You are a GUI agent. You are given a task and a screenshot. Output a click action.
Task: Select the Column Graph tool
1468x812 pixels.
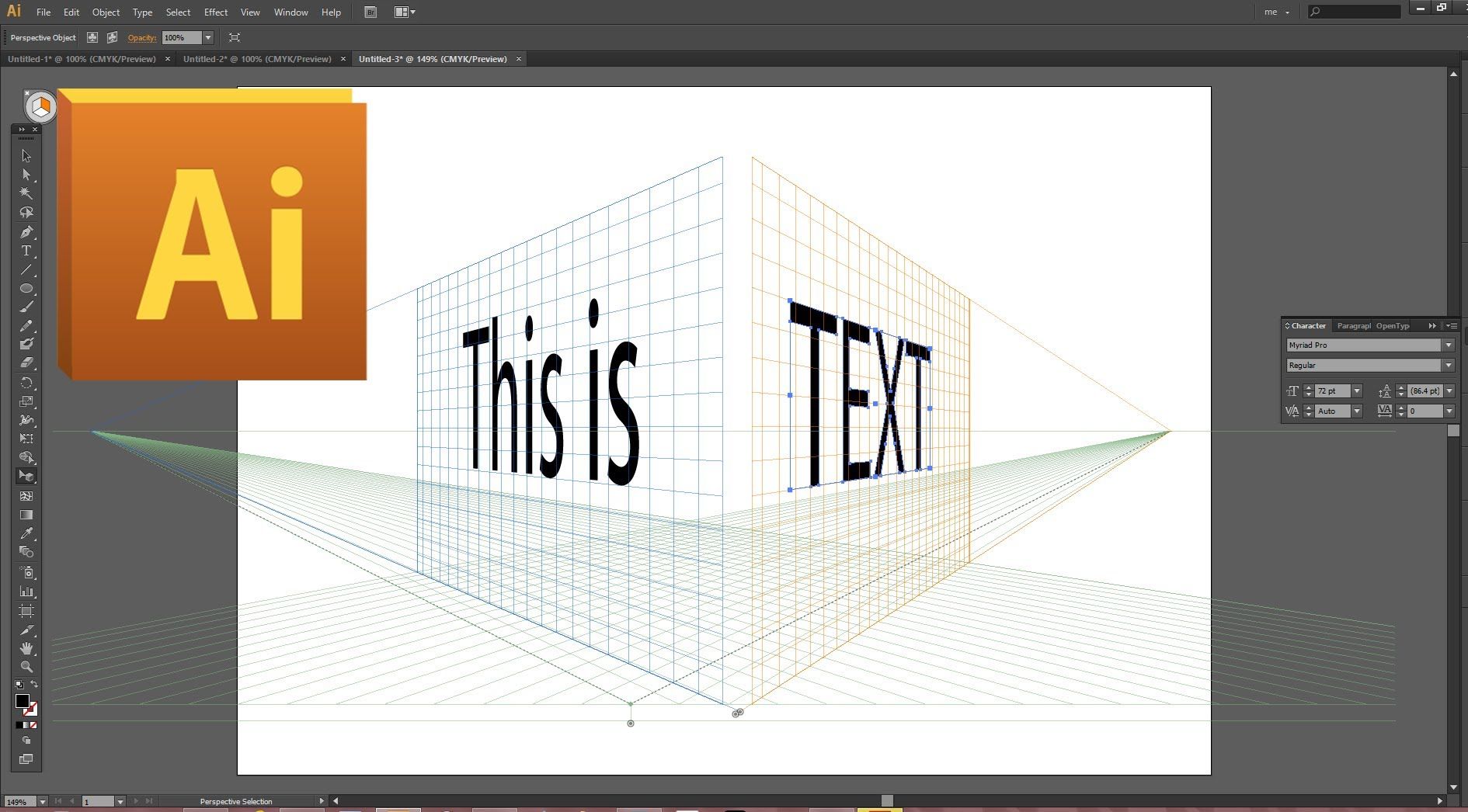26,592
